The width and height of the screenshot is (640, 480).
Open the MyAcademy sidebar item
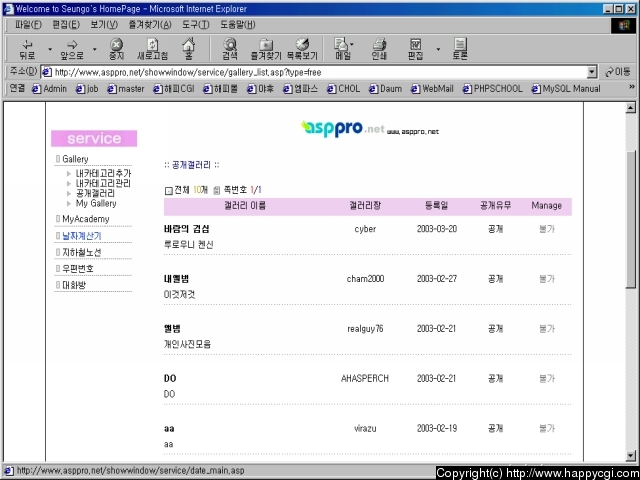coord(86,219)
